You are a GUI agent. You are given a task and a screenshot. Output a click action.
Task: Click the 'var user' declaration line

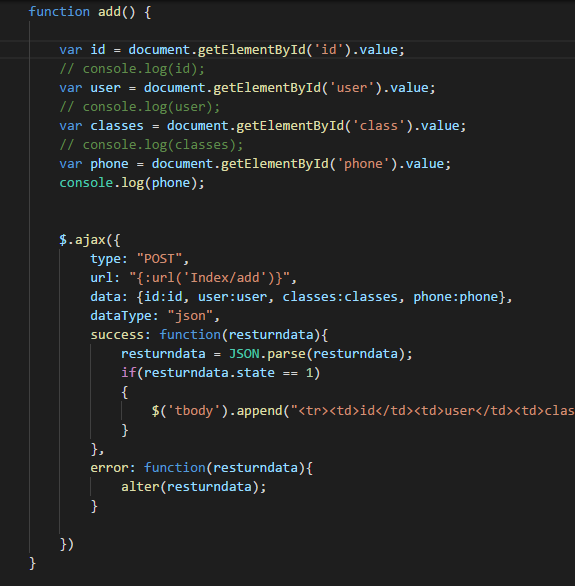click(x=247, y=88)
